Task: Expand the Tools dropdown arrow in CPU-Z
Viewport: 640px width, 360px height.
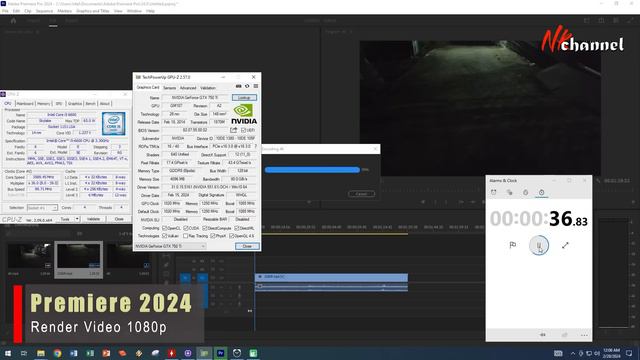Action: point(77,219)
